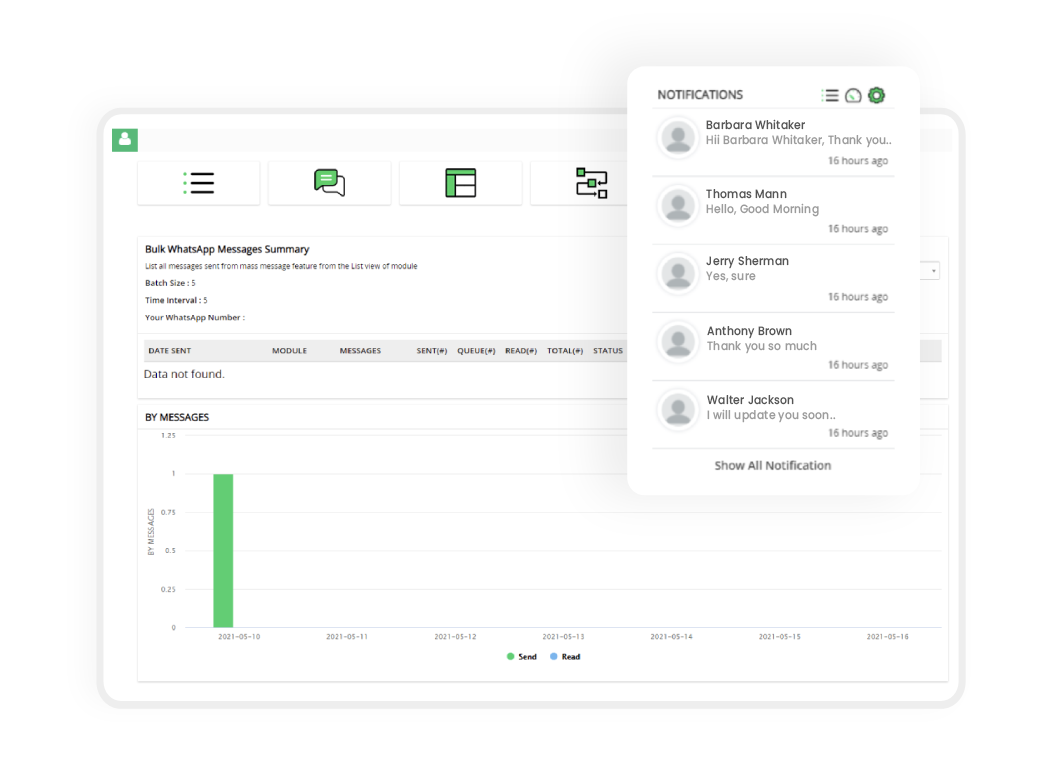This screenshot has width=1064, height=783.
Task: Click the BY MESSAGES chart heading
Action: click(x=177, y=417)
